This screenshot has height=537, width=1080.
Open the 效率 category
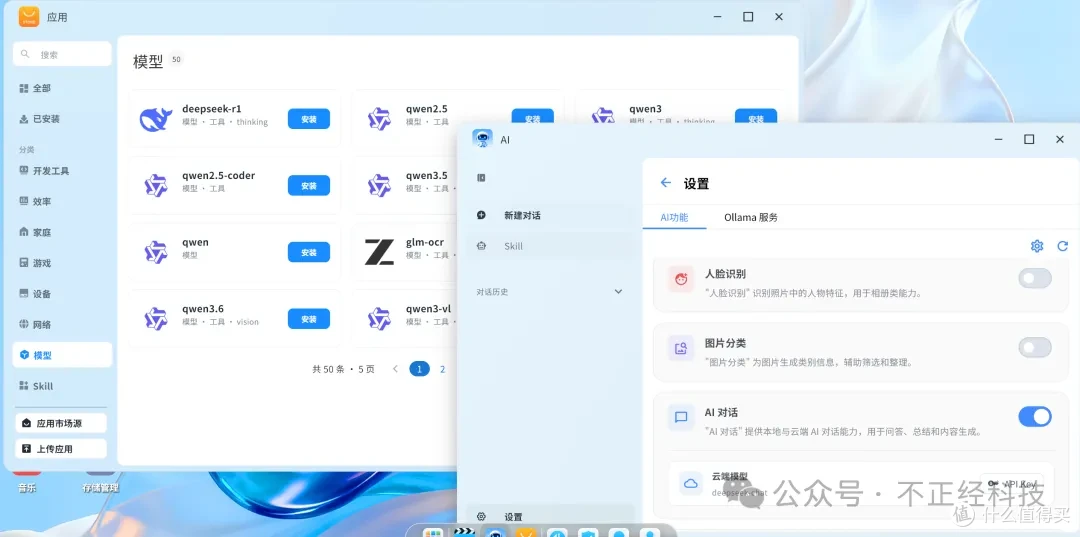click(x=62, y=202)
